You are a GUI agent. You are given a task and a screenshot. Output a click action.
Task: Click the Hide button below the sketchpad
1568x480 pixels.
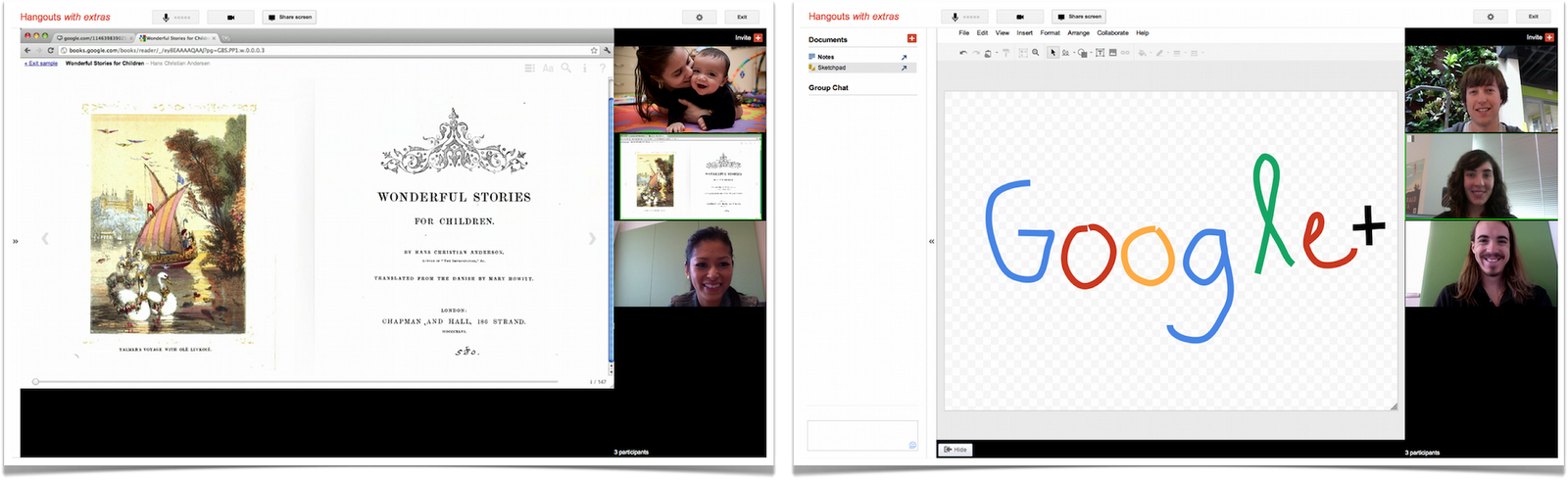[x=955, y=450]
